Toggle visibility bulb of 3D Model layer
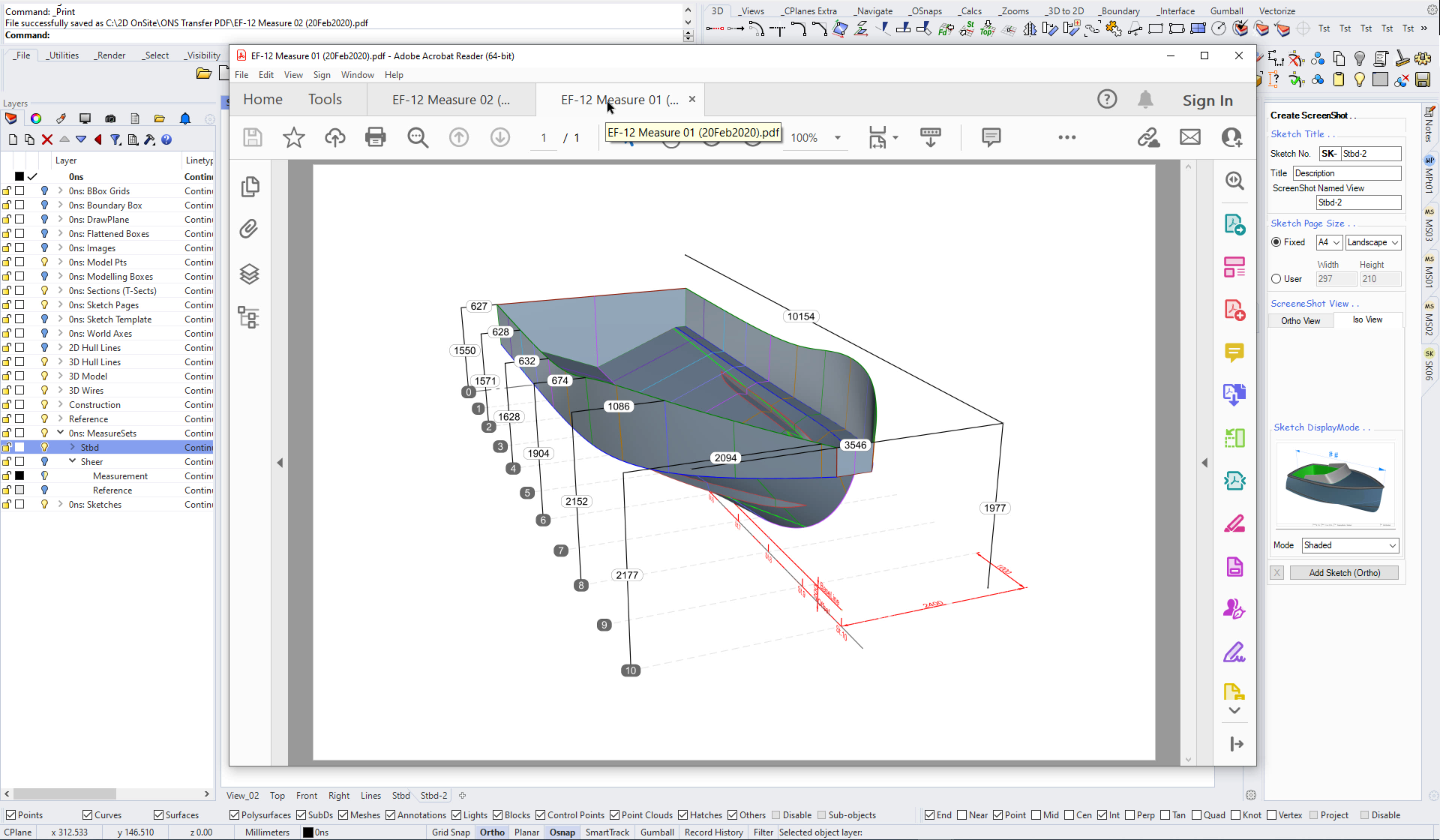The height and width of the screenshot is (840, 1440). 44,376
